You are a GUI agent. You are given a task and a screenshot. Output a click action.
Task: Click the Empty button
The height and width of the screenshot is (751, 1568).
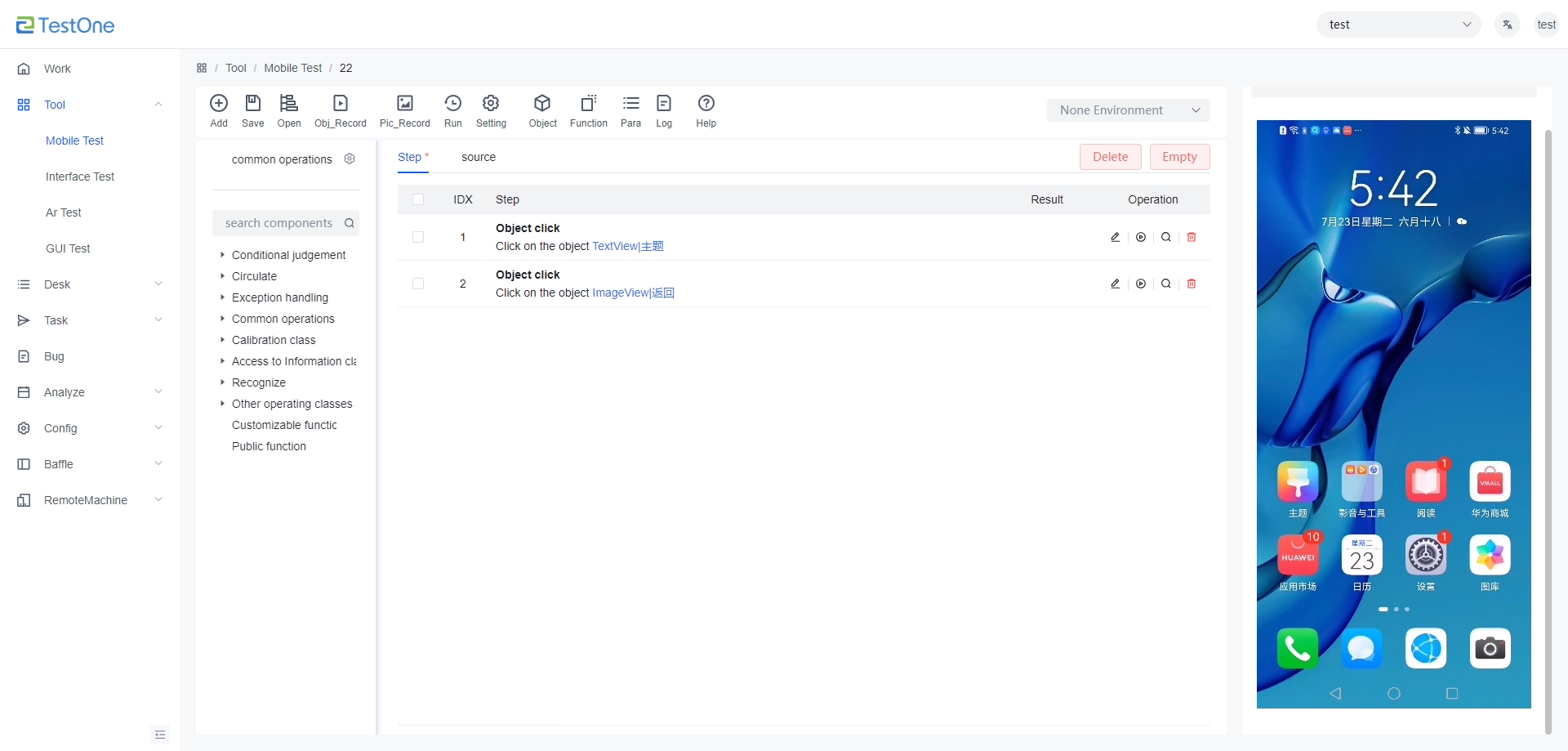1179,157
